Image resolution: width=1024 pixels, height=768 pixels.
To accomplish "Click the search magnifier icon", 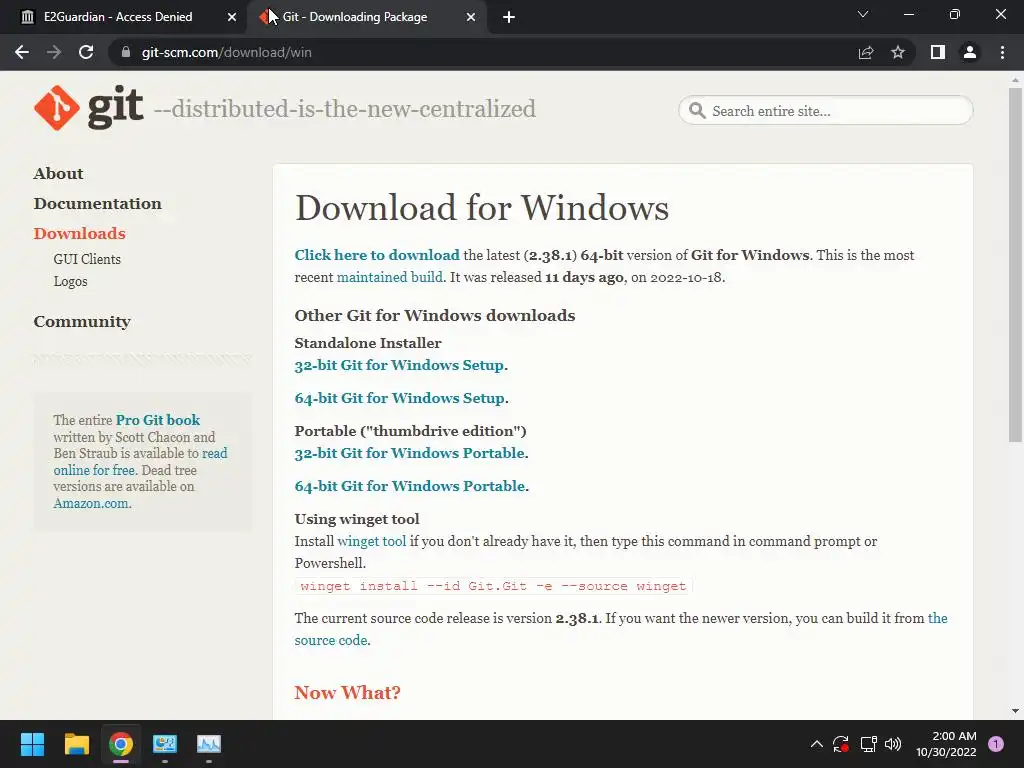I will point(697,110).
